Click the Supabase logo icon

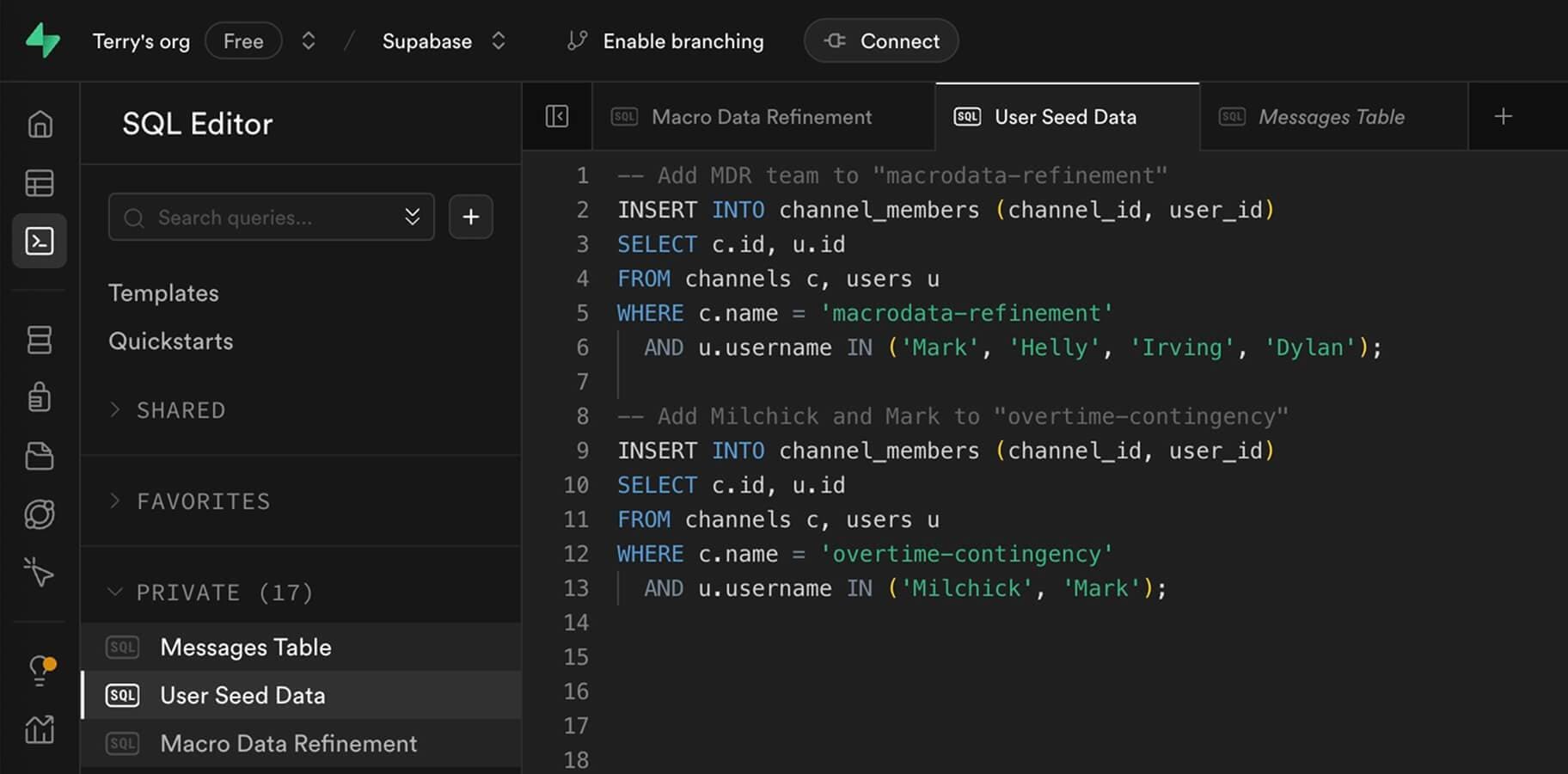(42, 40)
